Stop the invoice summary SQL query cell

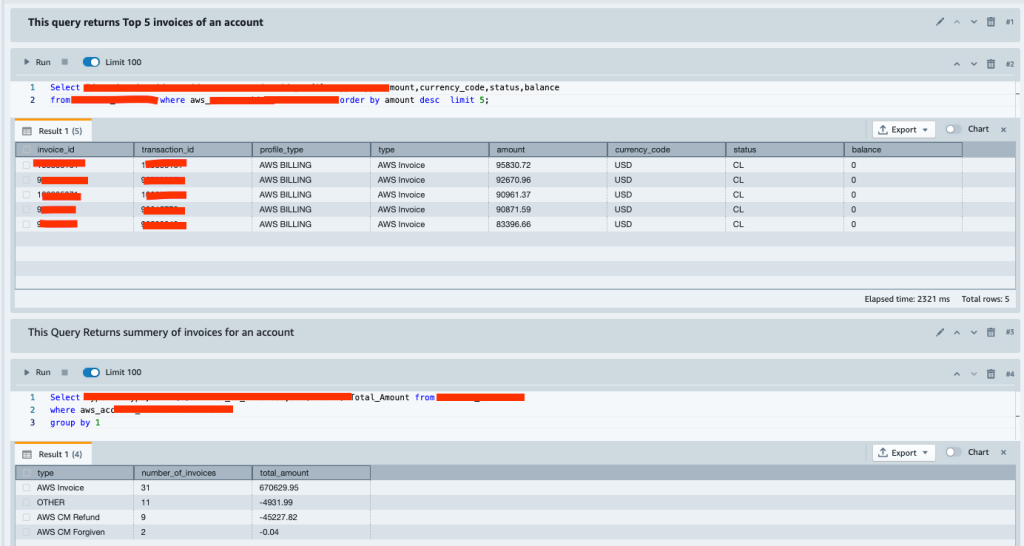coord(65,372)
